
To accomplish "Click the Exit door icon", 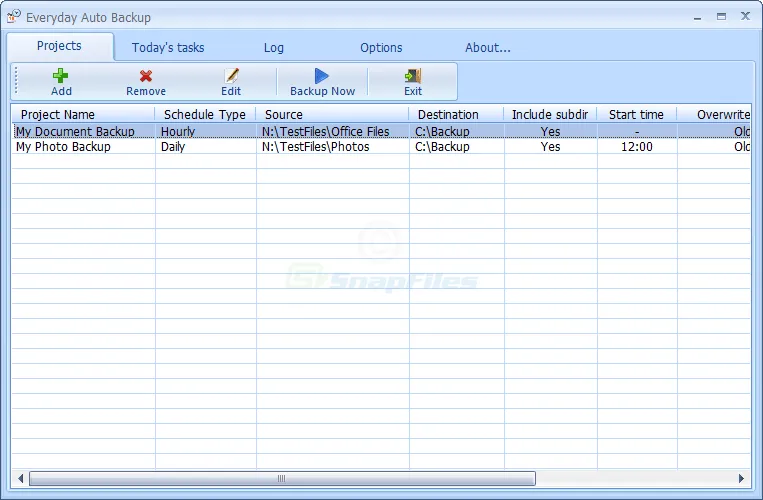I will (x=413, y=76).
